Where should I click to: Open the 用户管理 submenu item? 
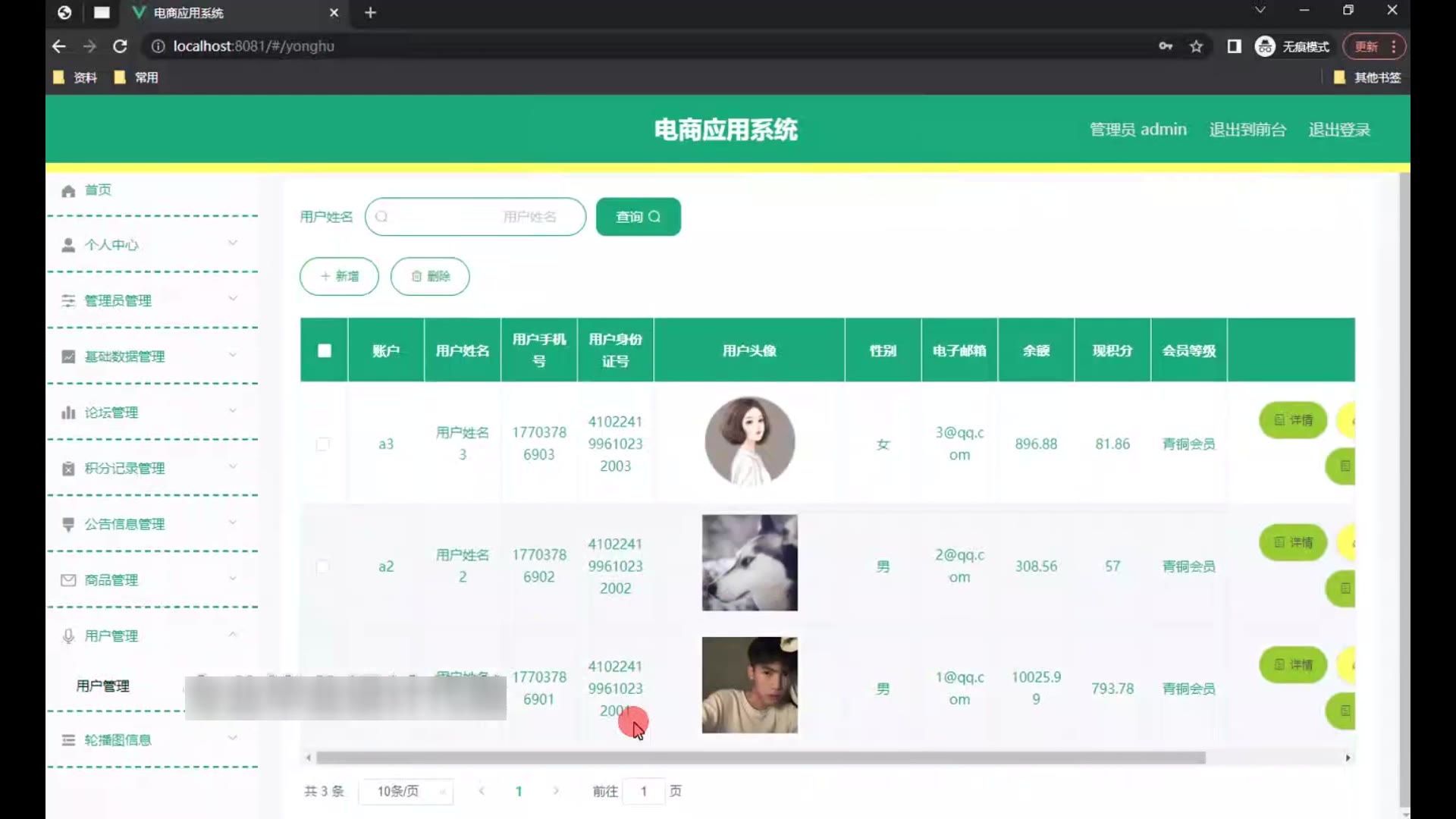(x=103, y=686)
